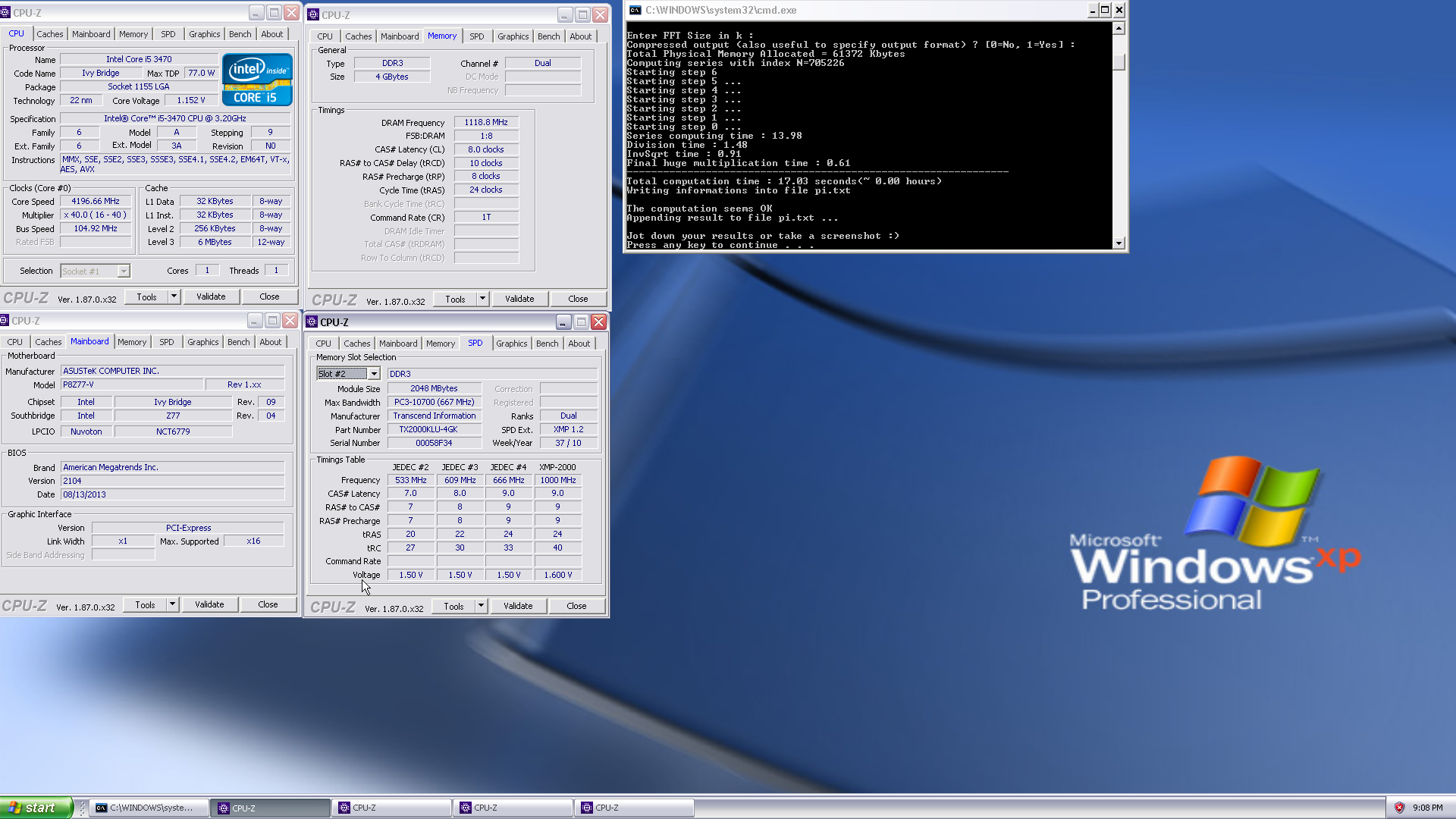Activate the fourth CPU-Z taskbar button
The height and width of the screenshot is (819, 1456).
point(635,808)
